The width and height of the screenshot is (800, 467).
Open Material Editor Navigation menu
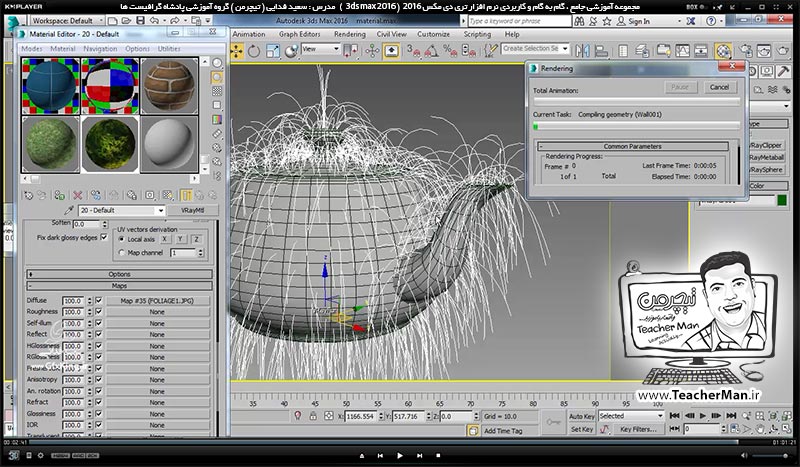pos(100,48)
